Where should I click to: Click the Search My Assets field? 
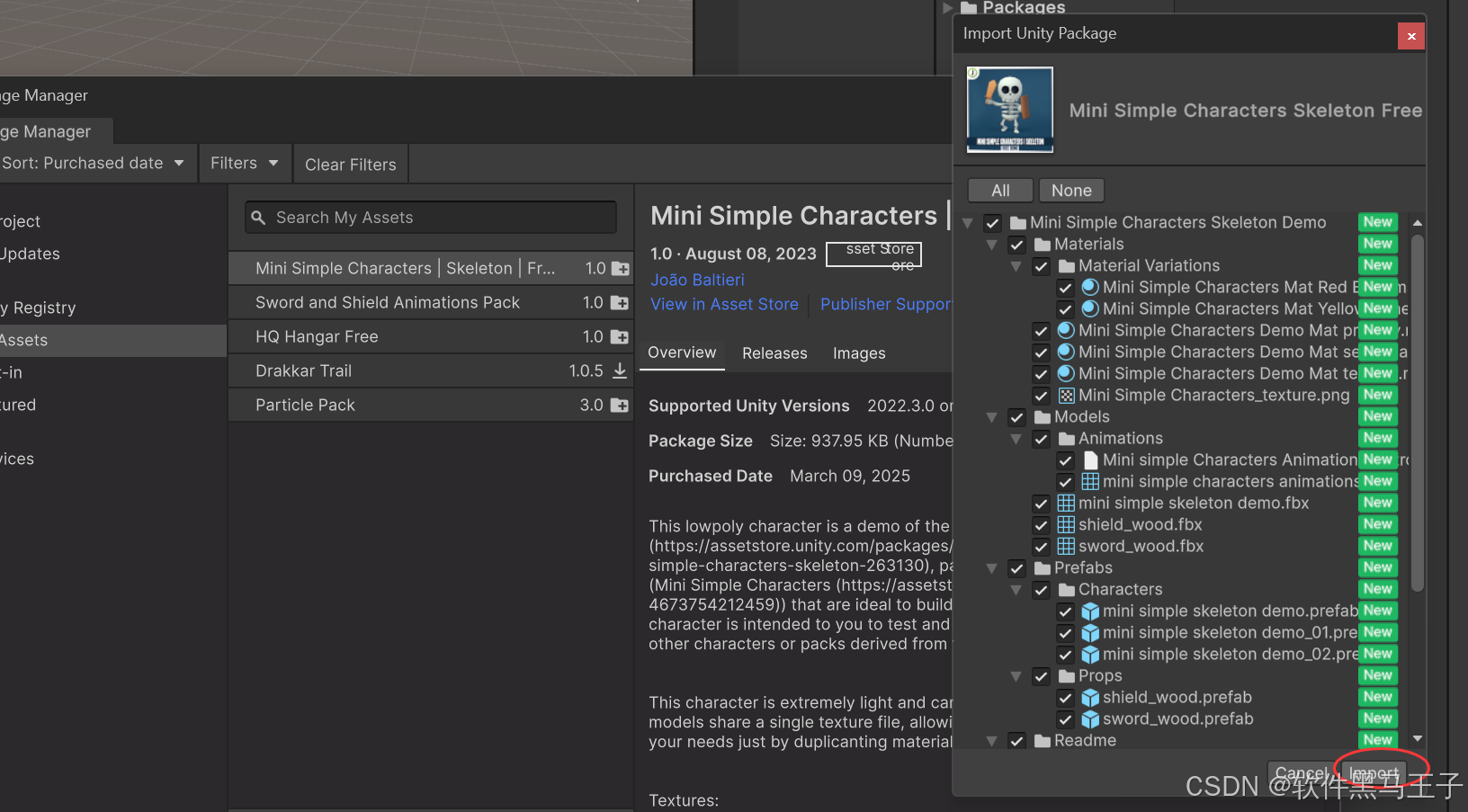431,218
